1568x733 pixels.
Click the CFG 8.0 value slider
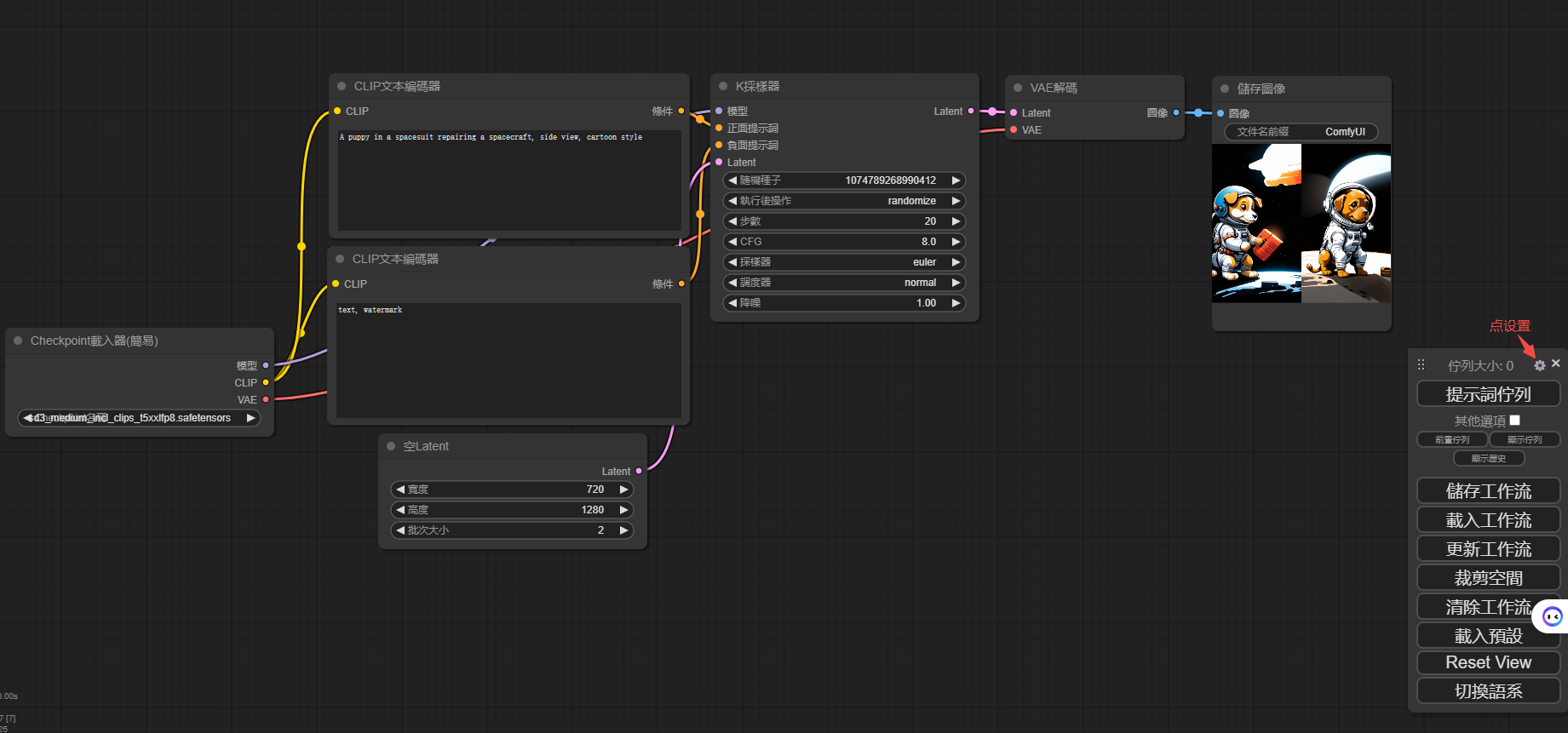click(843, 242)
